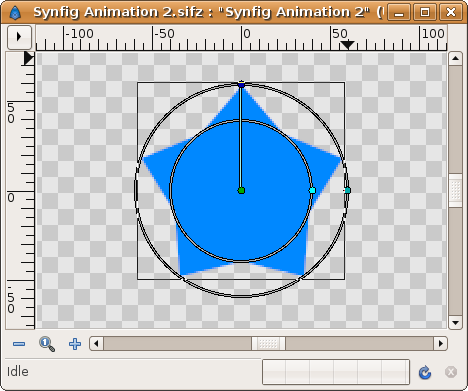Click the vertical scrollbar thumb
This screenshot has width=468, height=391.
point(455,191)
